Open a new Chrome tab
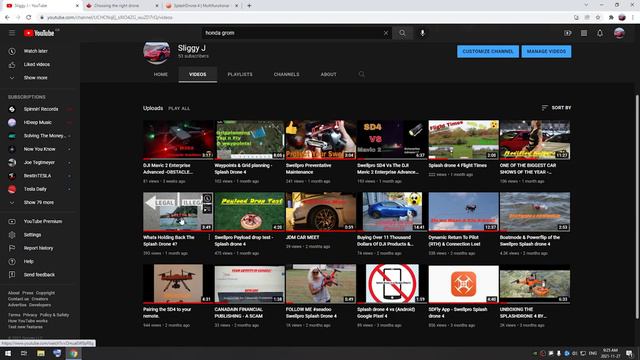This screenshot has height=360, width=640. coord(249,6)
